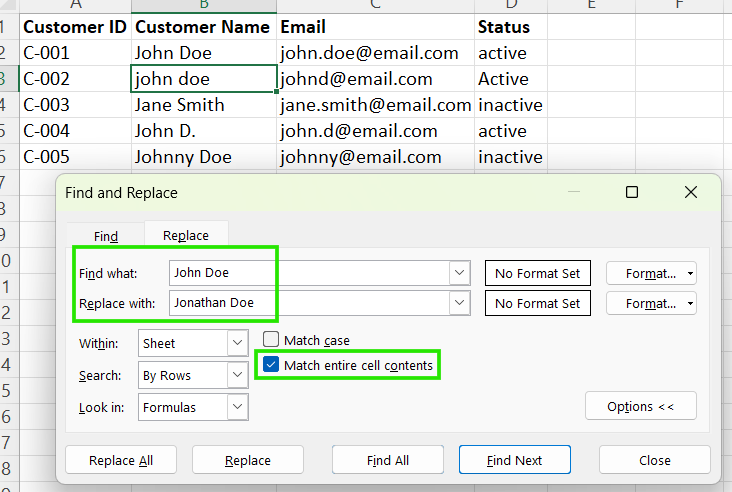Select the Johnny Doe cell

(x=204, y=157)
